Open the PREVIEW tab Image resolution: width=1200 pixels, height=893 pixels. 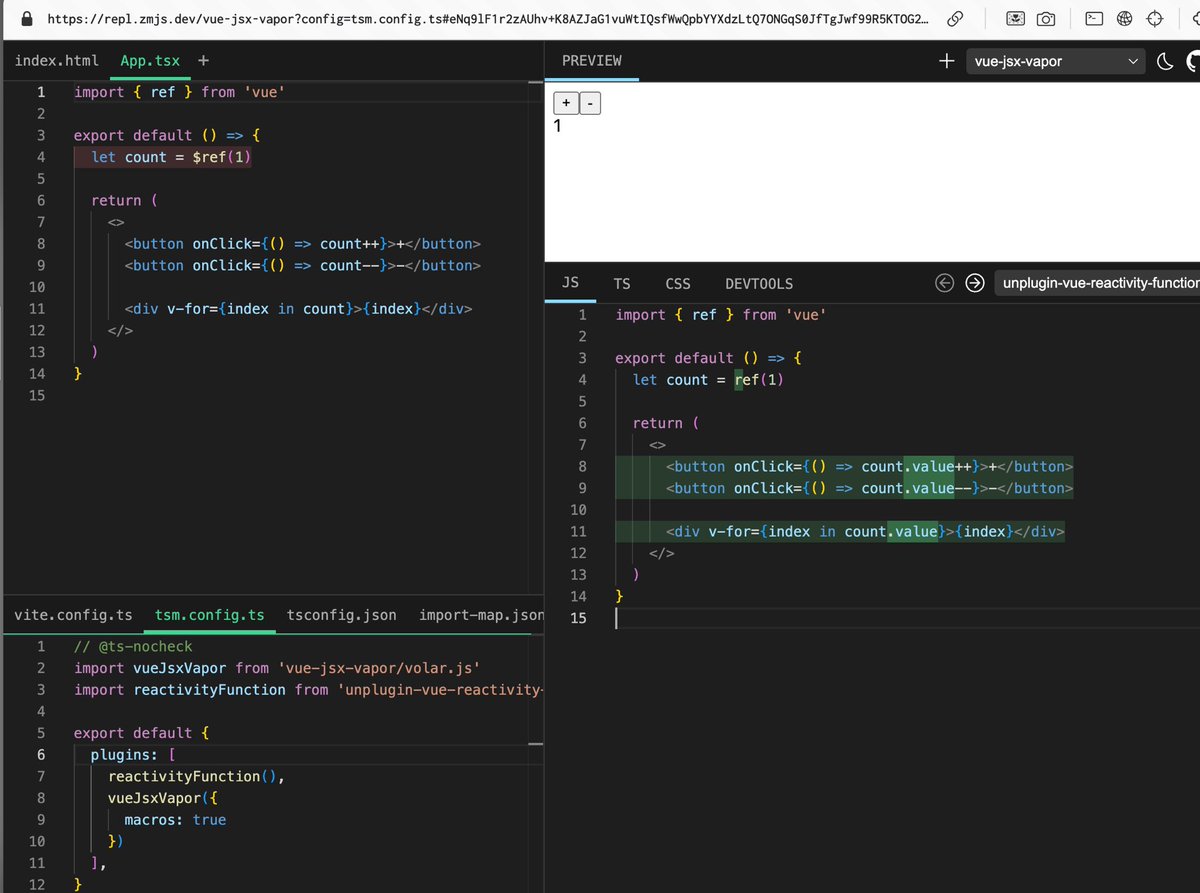[591, 60]
